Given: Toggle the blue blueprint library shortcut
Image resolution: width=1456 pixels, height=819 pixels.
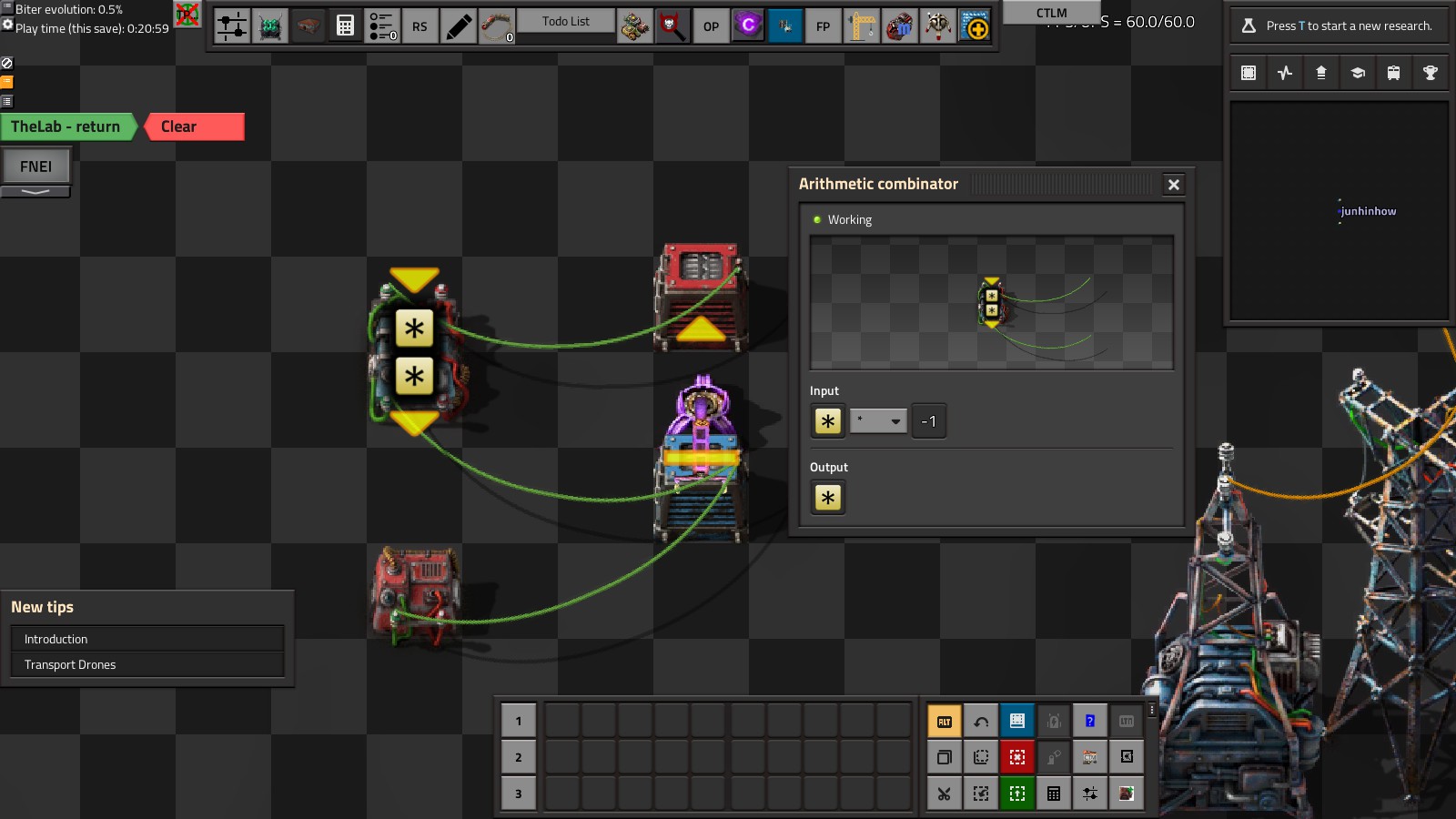Looking at the screenshot, I should point(1017,722).
